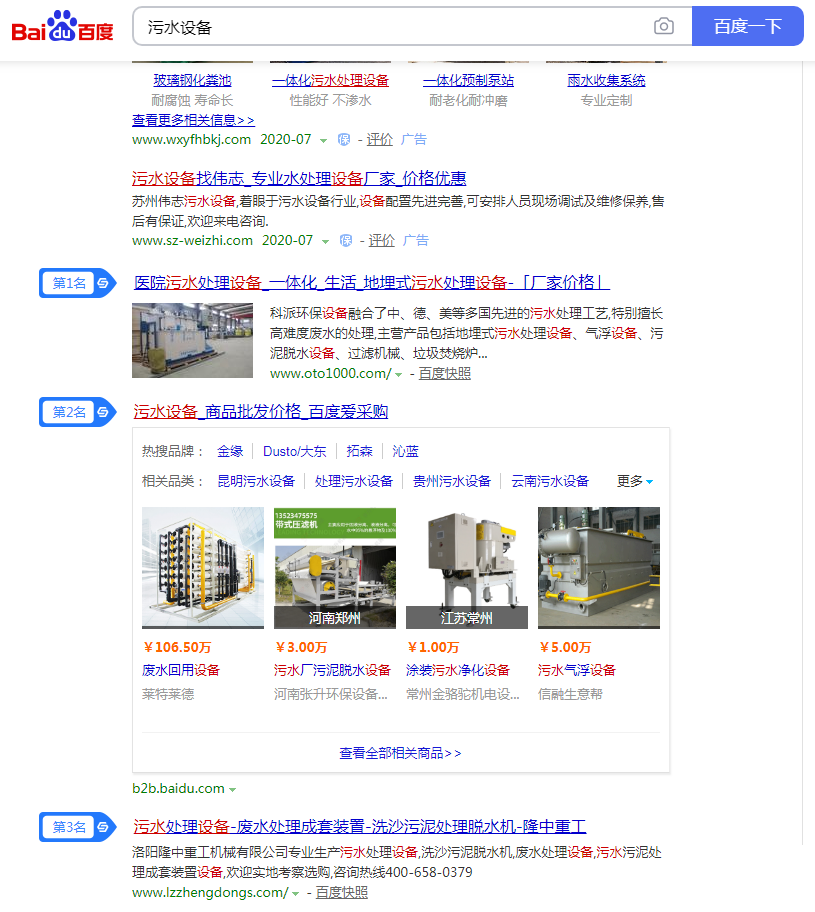The width and height of the screenshot is (815, 912).
Task: Open 贵州污水设备 category
Action: 452,482
